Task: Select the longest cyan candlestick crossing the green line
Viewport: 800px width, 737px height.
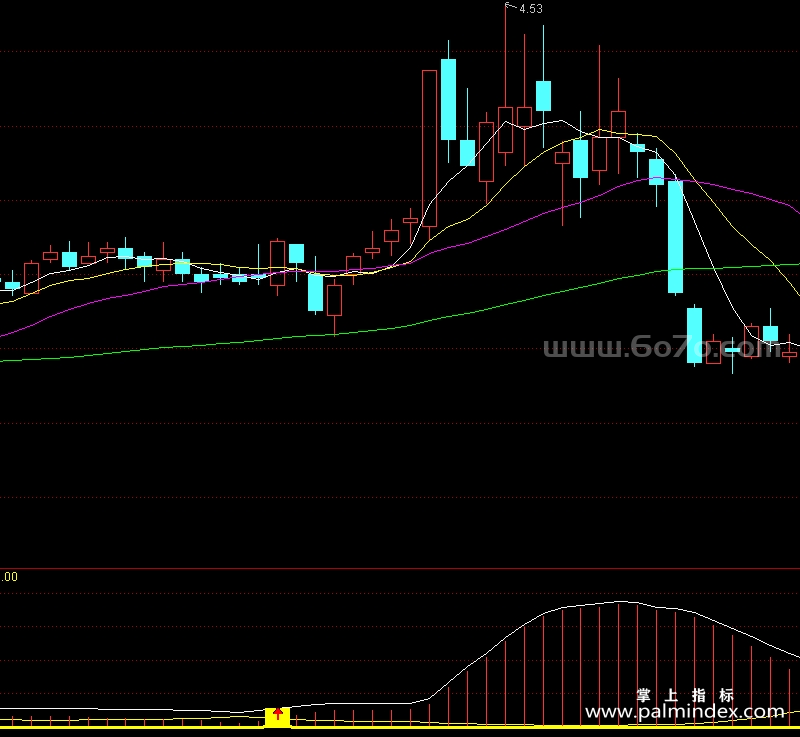Action: click(676, 237)
